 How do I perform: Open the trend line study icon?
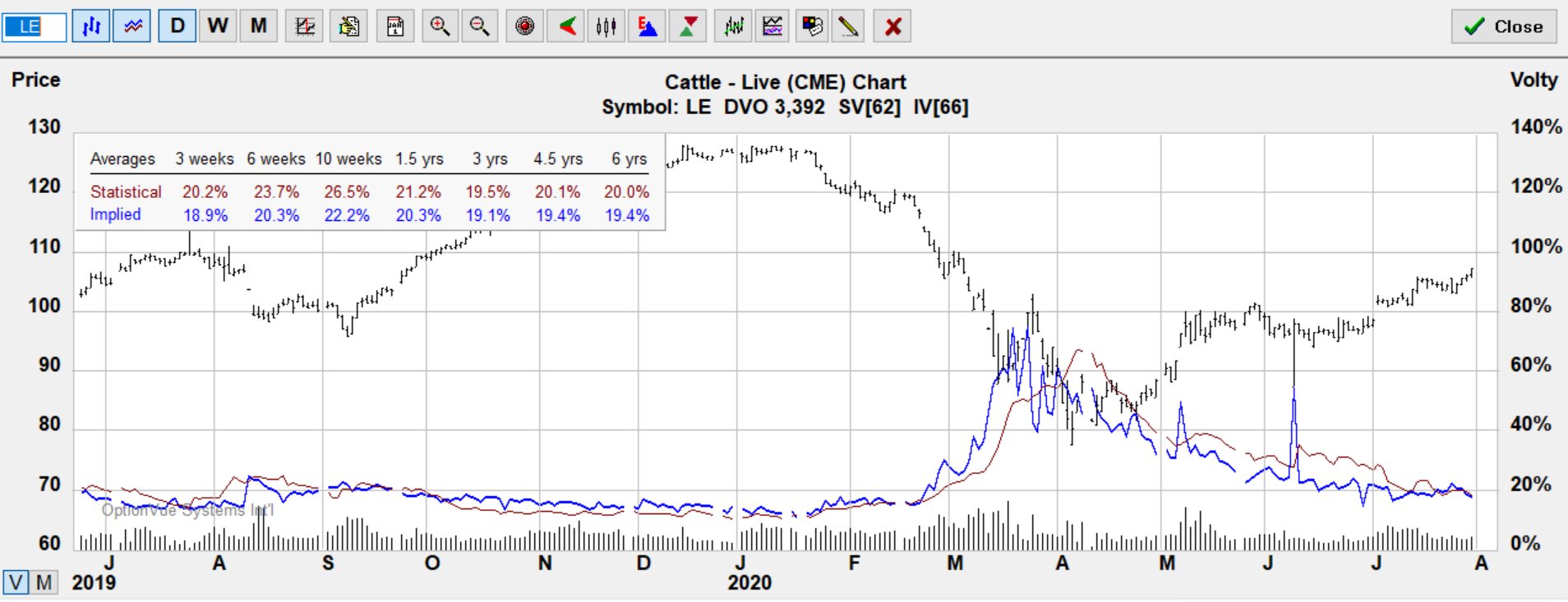click(x=733, y=26)
